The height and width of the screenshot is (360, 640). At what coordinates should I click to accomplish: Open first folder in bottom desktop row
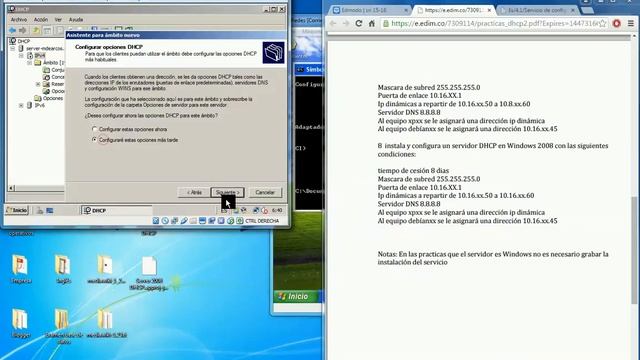20,319
